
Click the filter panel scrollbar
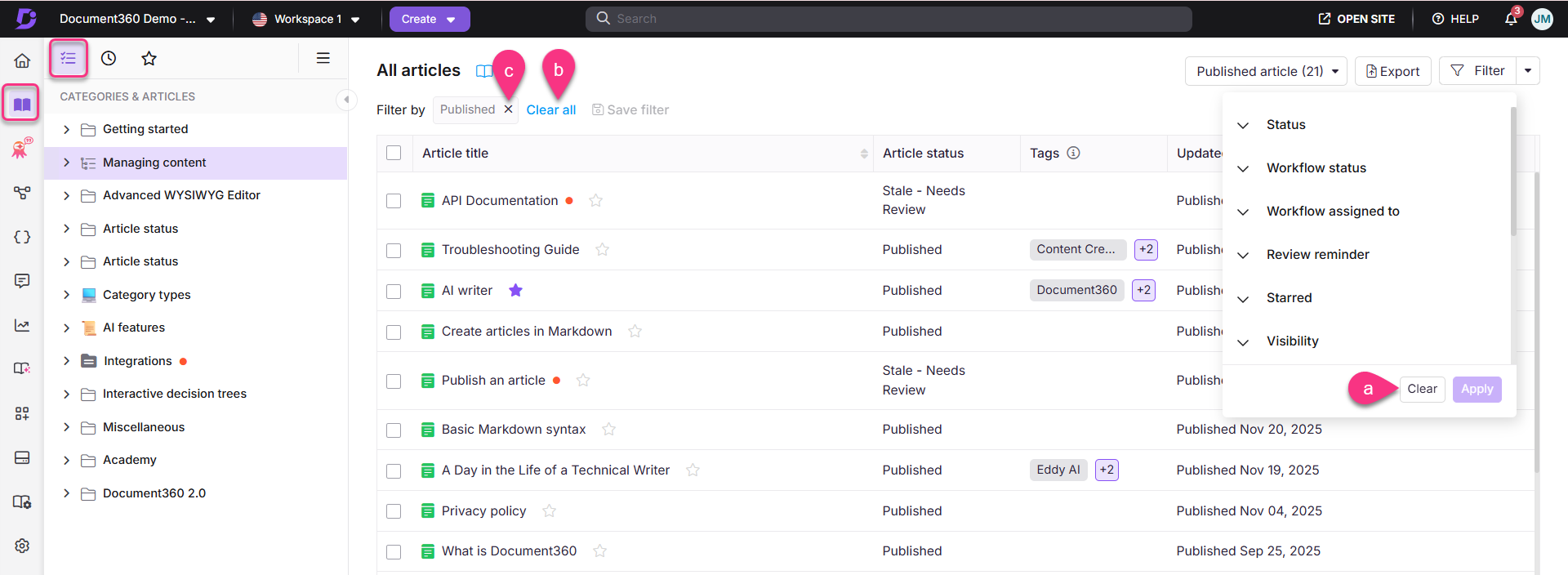1513,172
